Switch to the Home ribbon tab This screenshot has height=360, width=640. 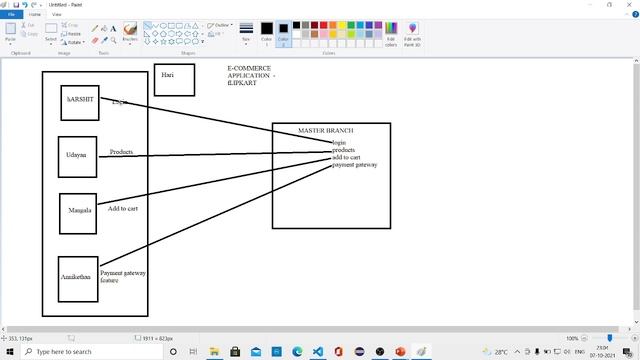pyautogui.click(x=35, y=14)
